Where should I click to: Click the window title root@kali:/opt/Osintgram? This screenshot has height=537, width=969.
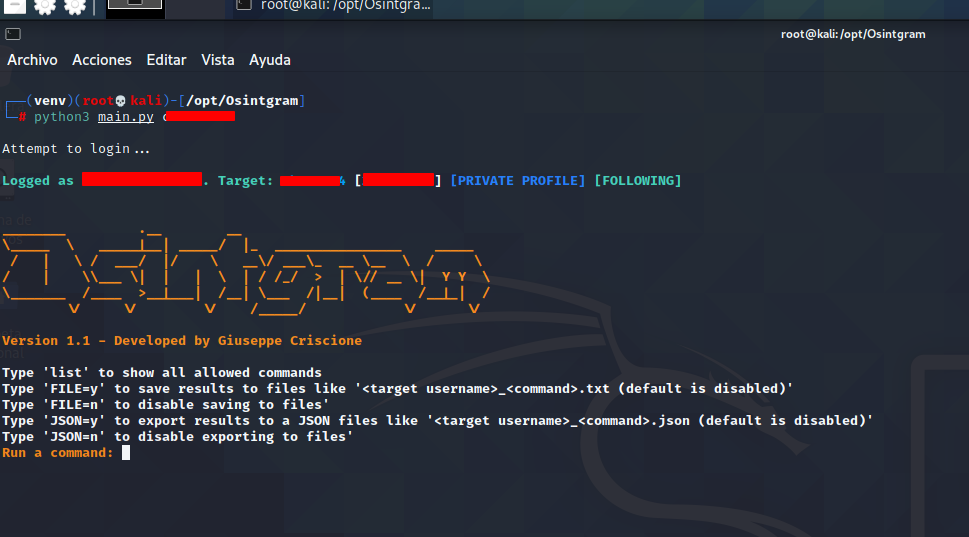pyautogui.click(x=853, y=34)
